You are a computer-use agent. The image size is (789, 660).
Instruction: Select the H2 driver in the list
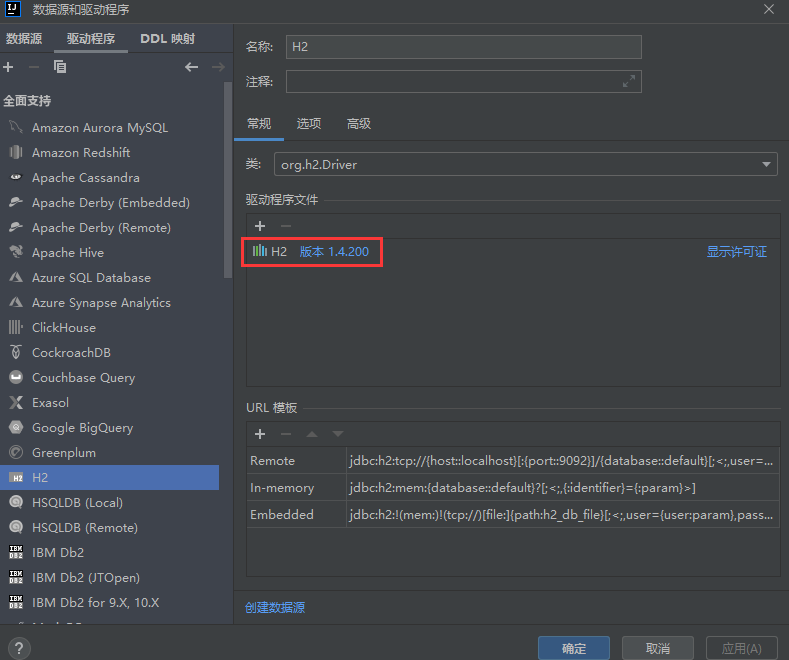(x=110, y=477)
